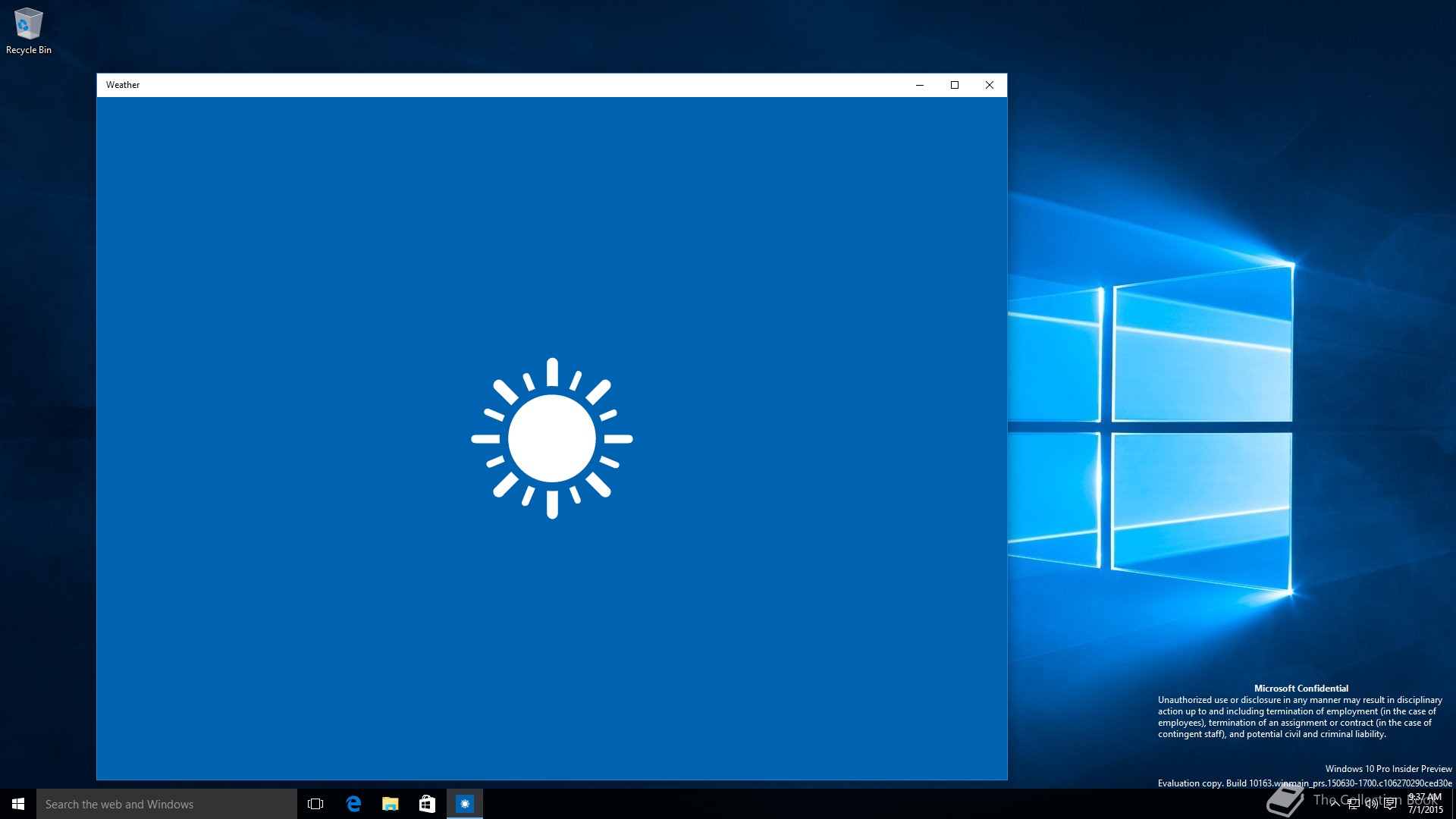Open the Windows Start menu
The height and width of the screenshot is (819, 1456).
(x=18, y=804)
